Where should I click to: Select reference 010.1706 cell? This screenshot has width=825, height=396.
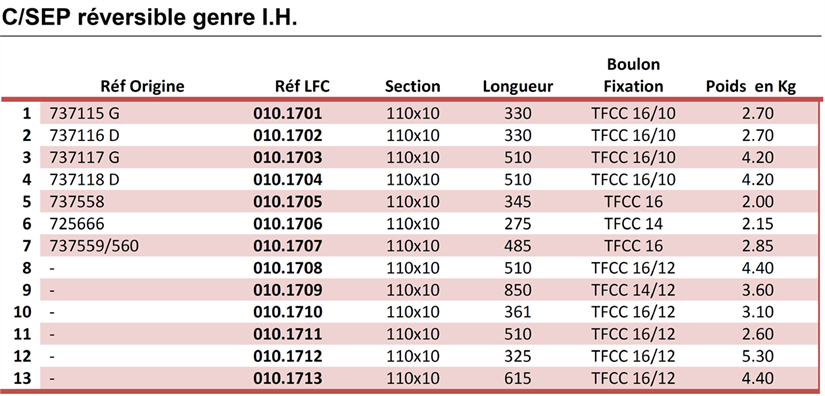[x=287, y=224]
